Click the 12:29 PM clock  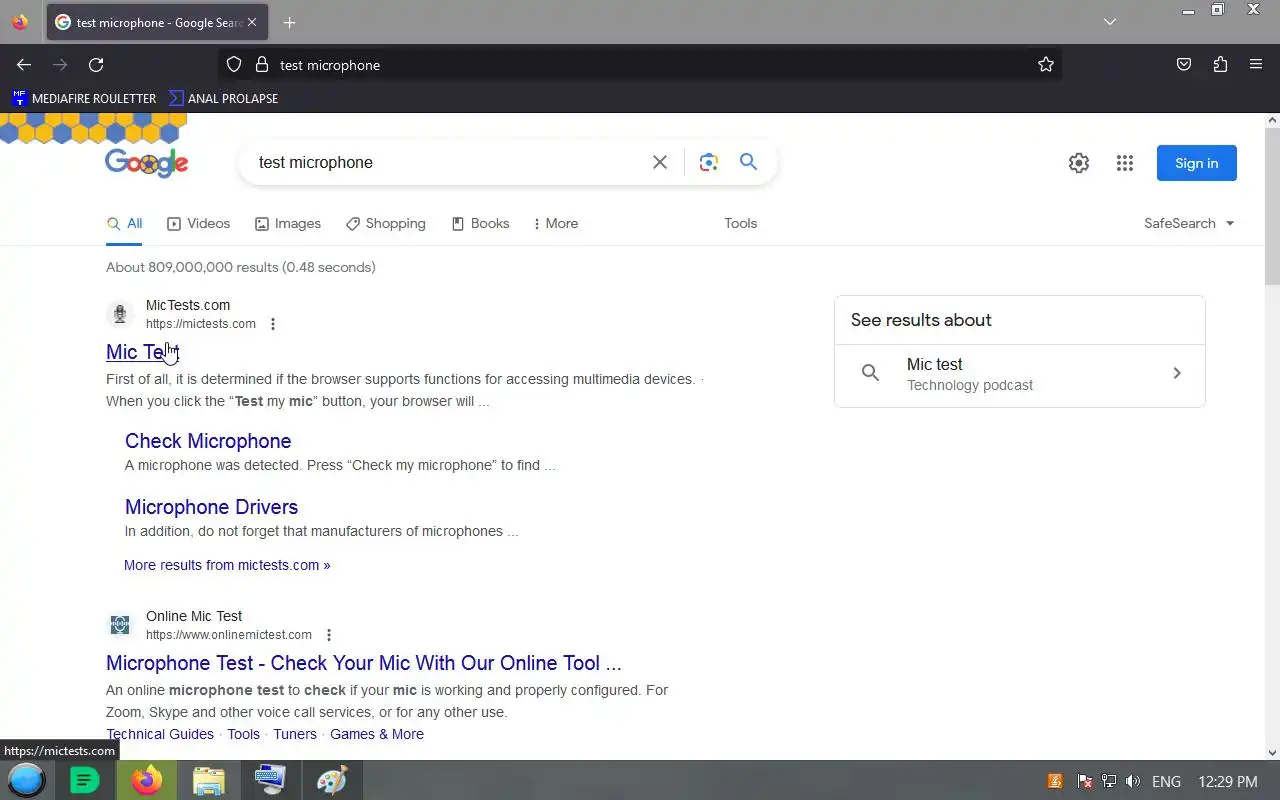point(1228,781)
